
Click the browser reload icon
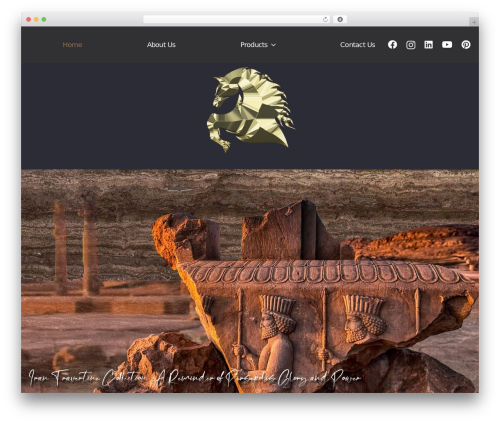(x=325, y=19)
